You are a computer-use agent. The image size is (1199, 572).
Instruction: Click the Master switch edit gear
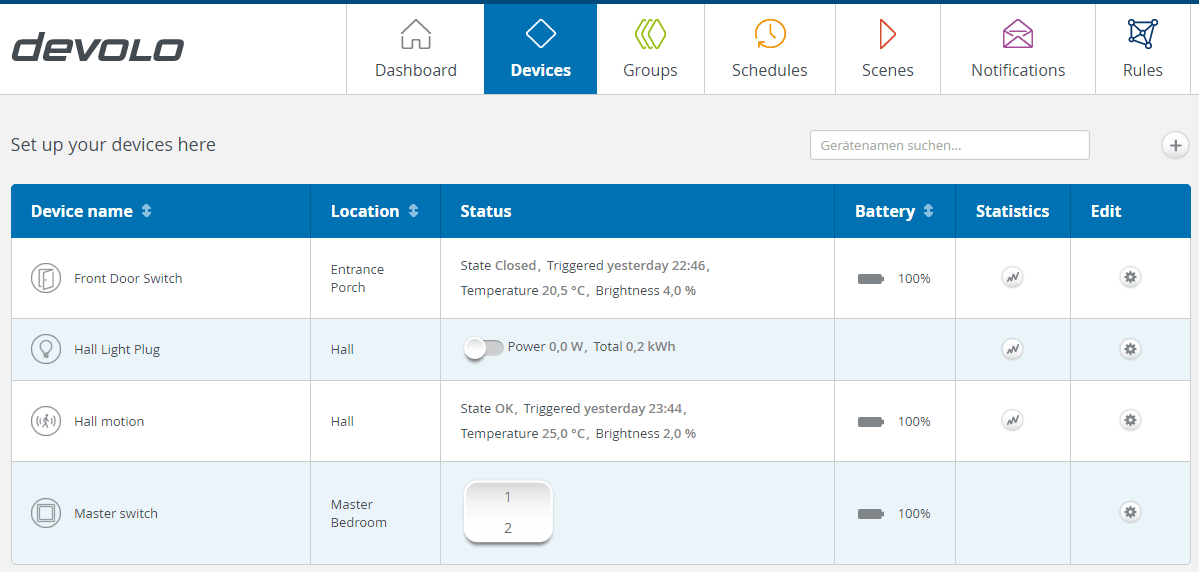(1130, 512)
